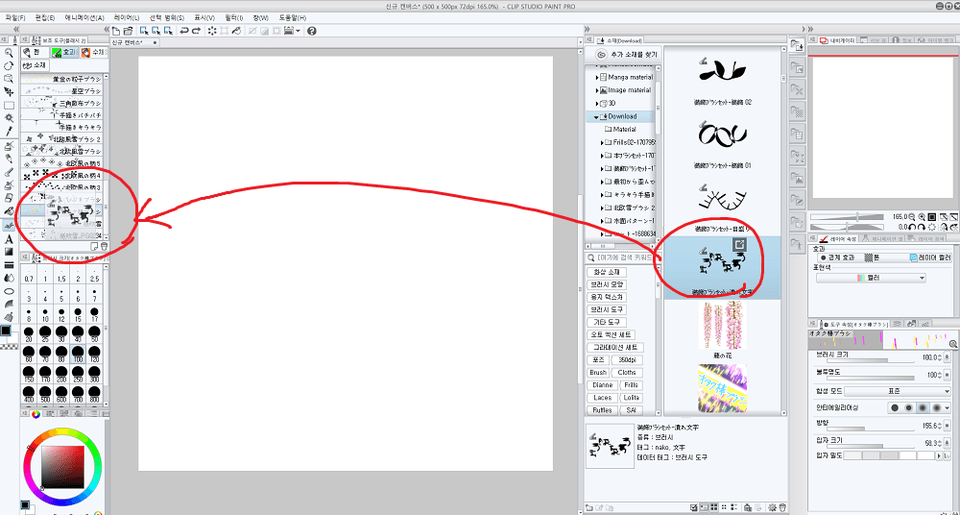Click the brush preview magnifier icon
Image resolution: width=960 pixels, height=515 pixels.
[x=953, y=344]
